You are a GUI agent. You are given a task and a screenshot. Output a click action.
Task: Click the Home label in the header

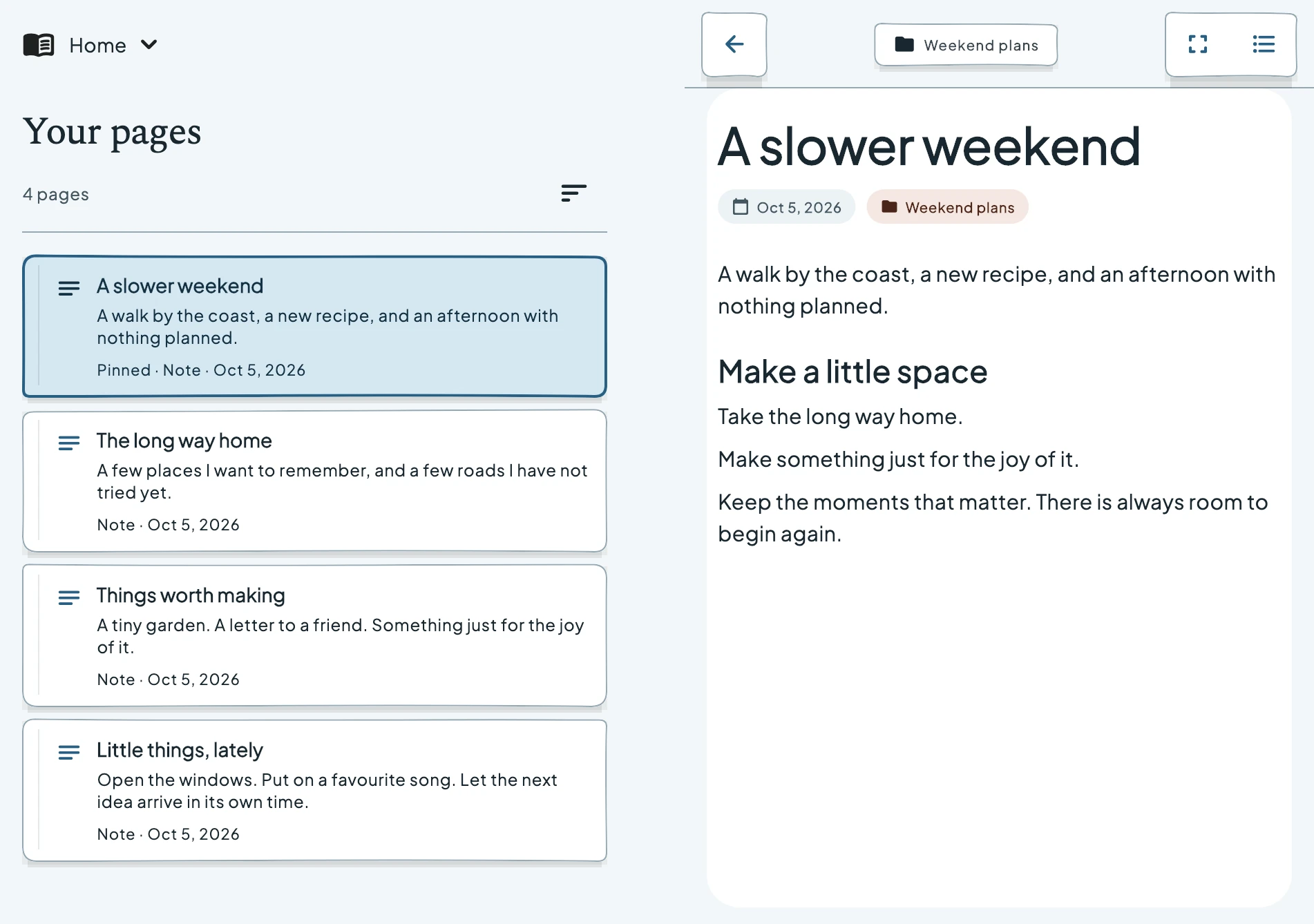click(97, 46)
